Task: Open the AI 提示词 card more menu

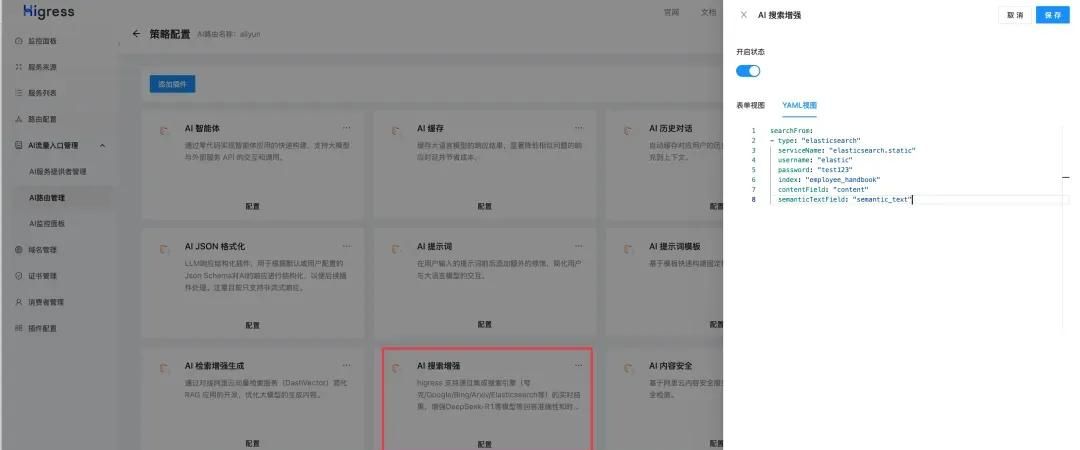Action: (x=579, y=245)
